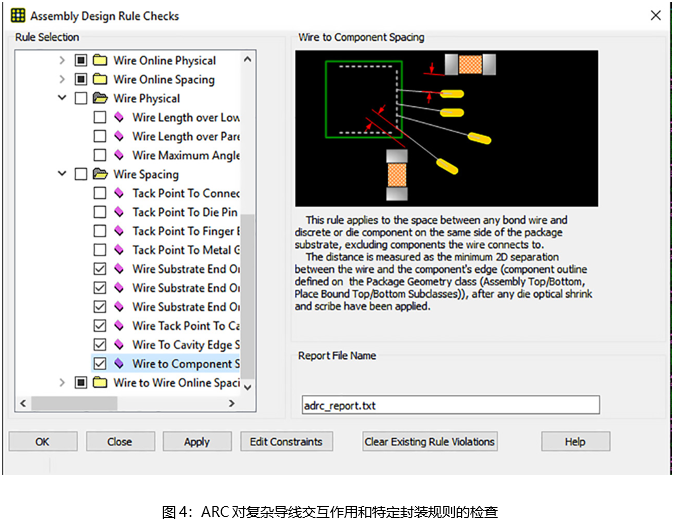
Task: Check the Wire Maximum Angle checkbox
Action: [100, 155]
